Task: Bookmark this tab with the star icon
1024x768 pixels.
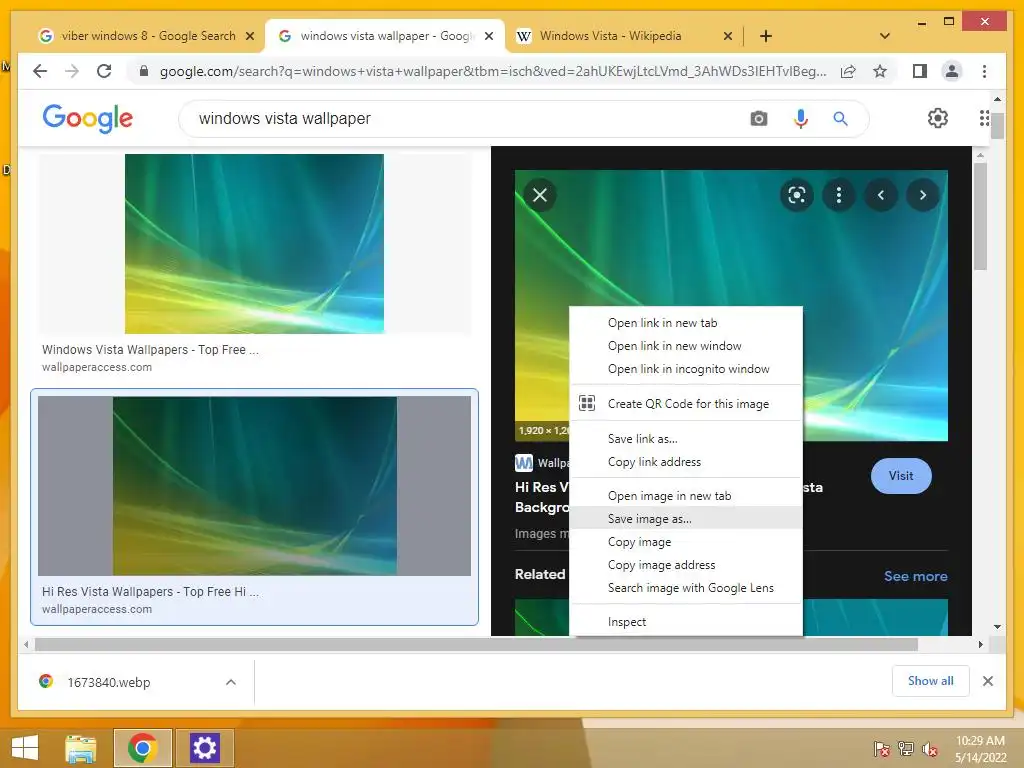Action: click(880, 71)
